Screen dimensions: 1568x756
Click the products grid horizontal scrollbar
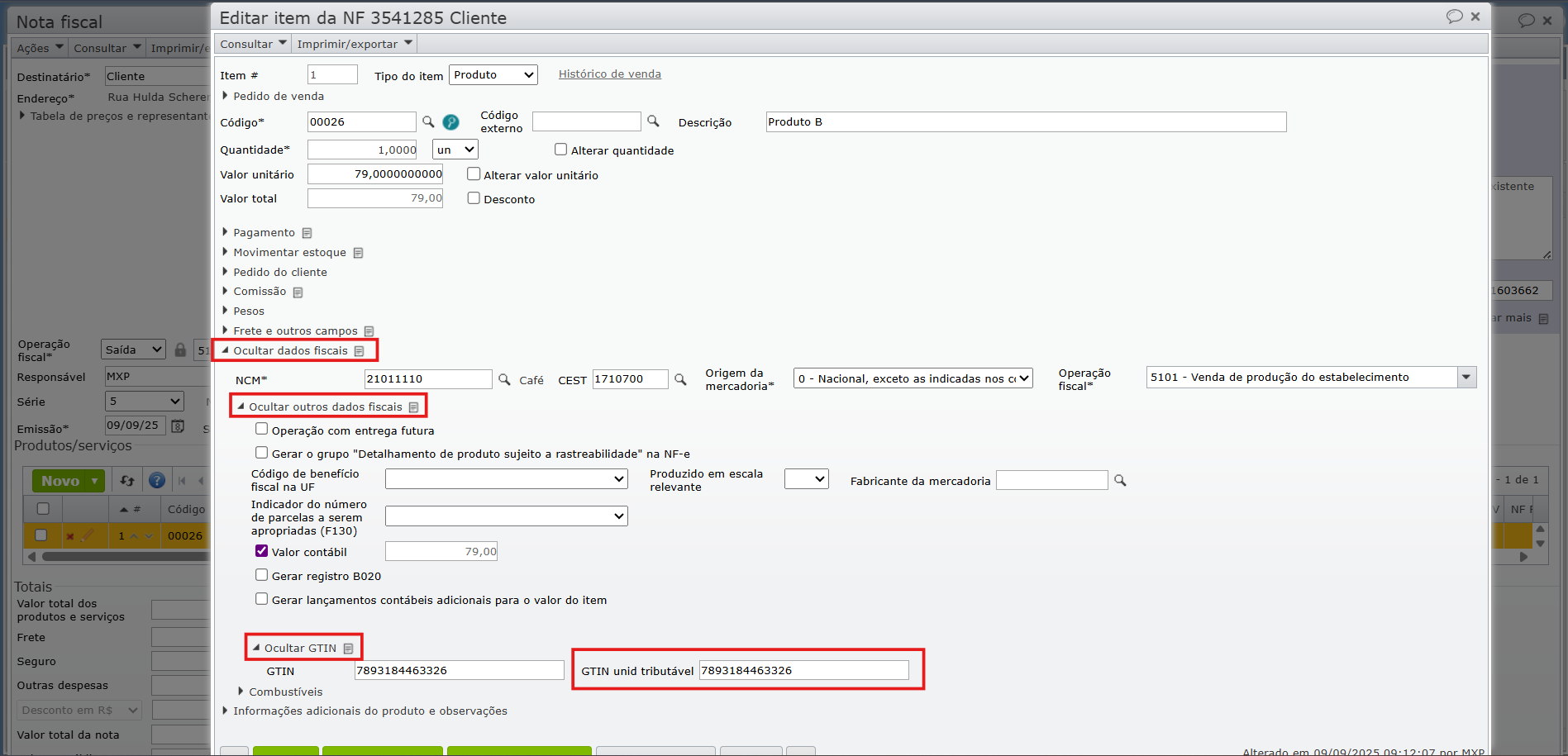point(124,557)
